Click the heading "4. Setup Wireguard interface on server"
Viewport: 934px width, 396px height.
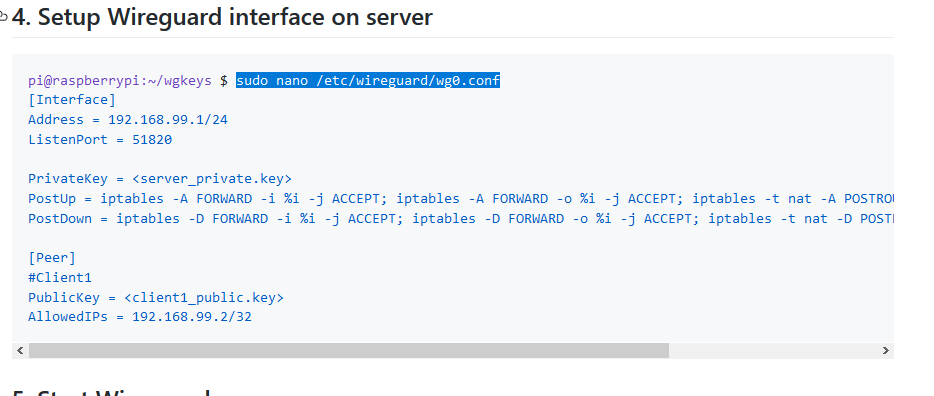pos(222,17)
